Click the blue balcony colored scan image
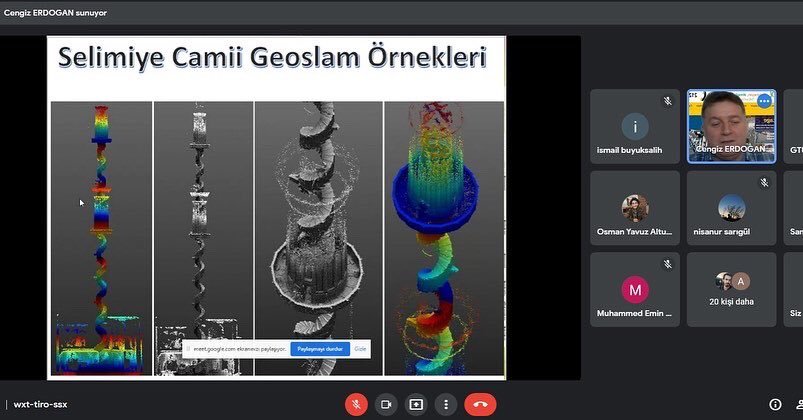 pos(444,238)
